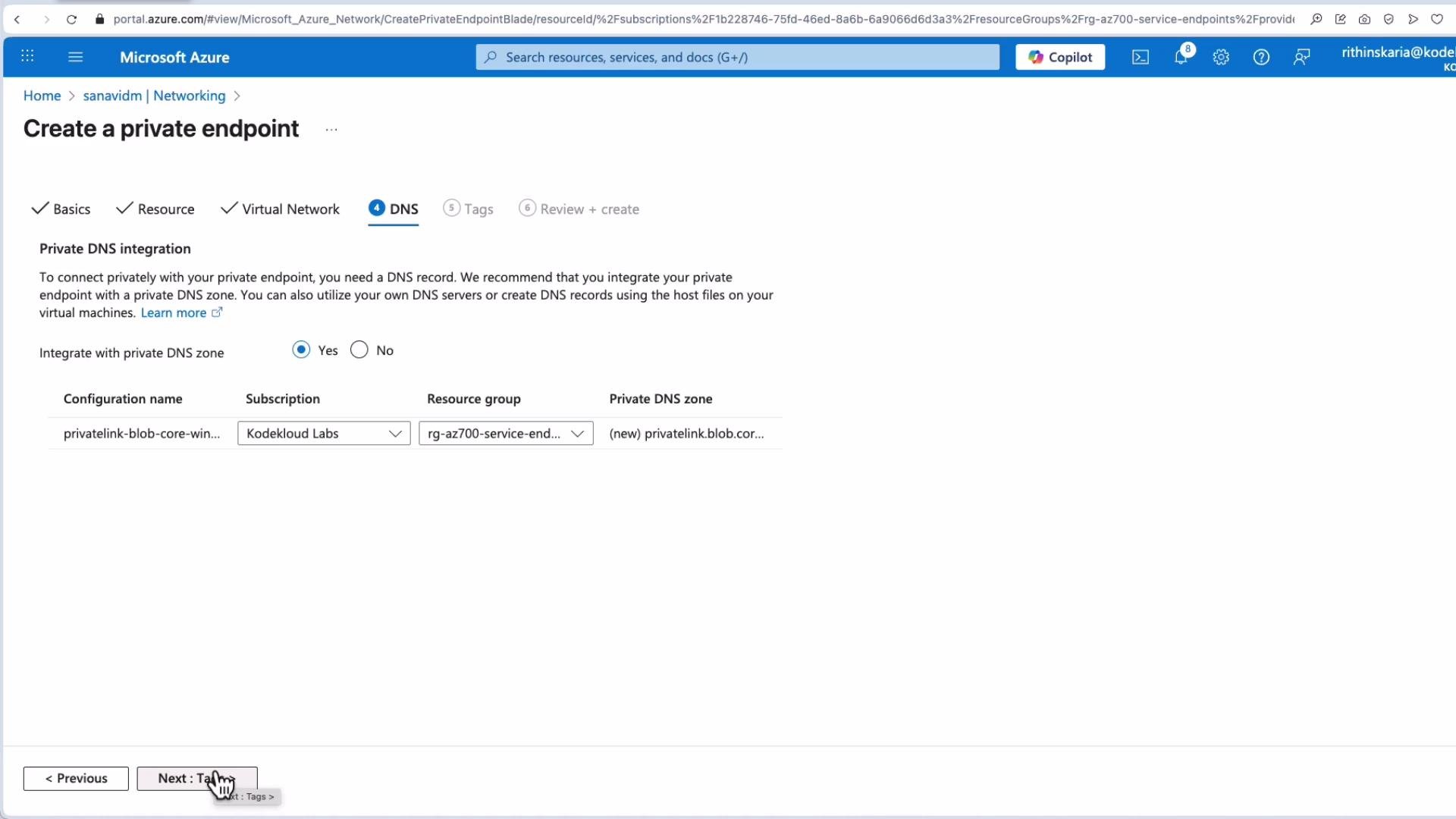Click the browser zoom magnifier icon

[1316, 20]
